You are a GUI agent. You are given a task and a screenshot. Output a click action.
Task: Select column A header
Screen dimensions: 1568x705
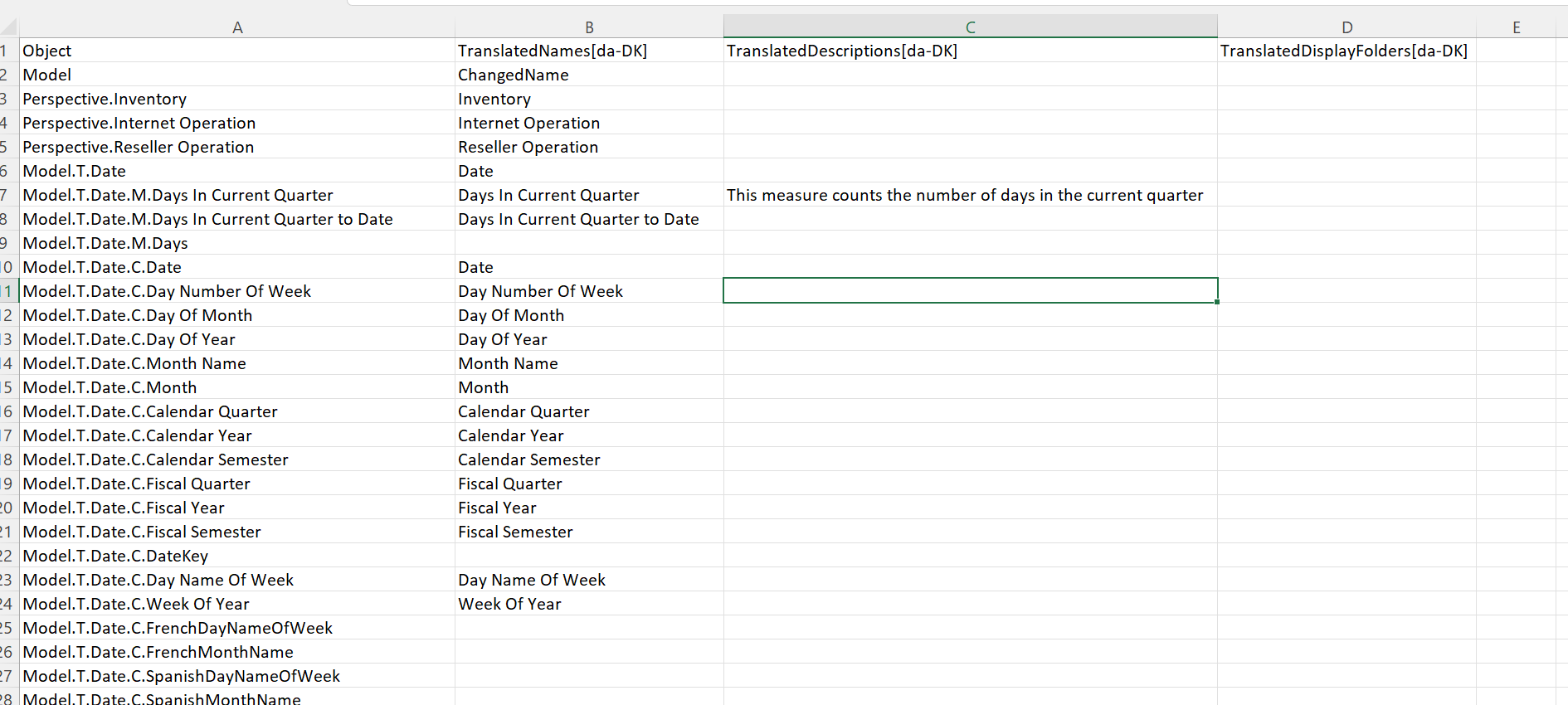(x=237, y=26)
